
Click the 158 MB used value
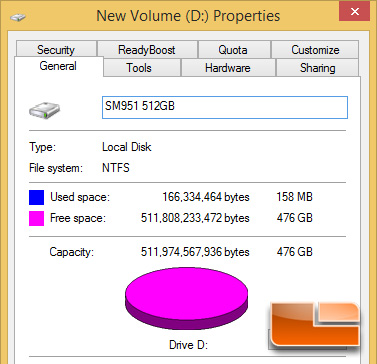tap(294, 197)
